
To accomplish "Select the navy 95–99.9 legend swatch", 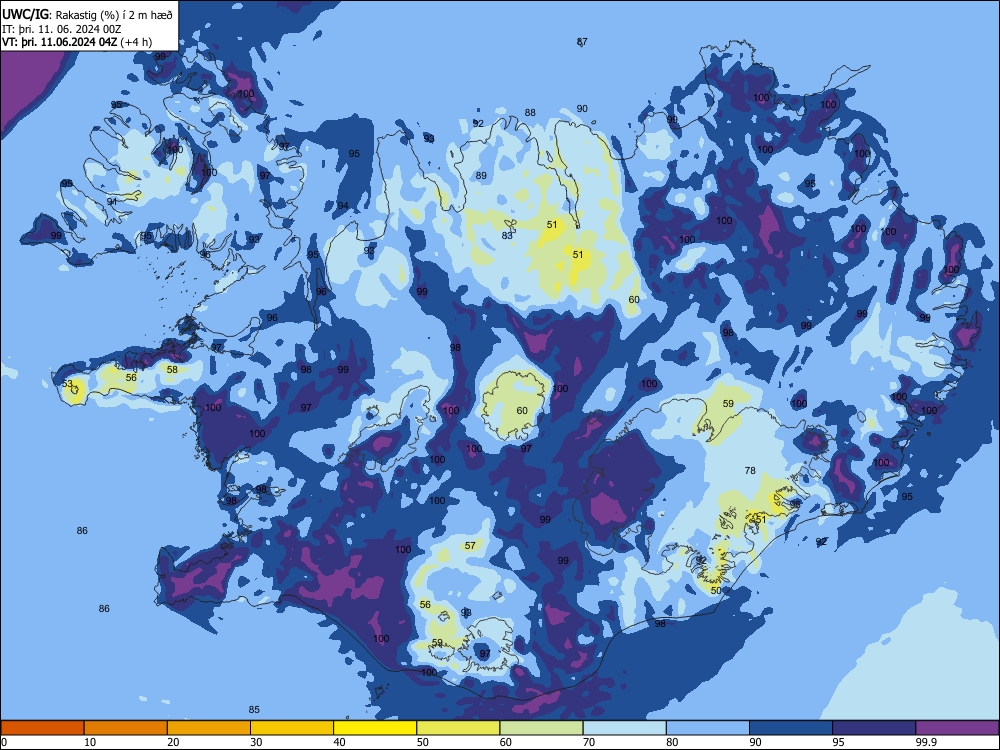I will click(874, 728).
